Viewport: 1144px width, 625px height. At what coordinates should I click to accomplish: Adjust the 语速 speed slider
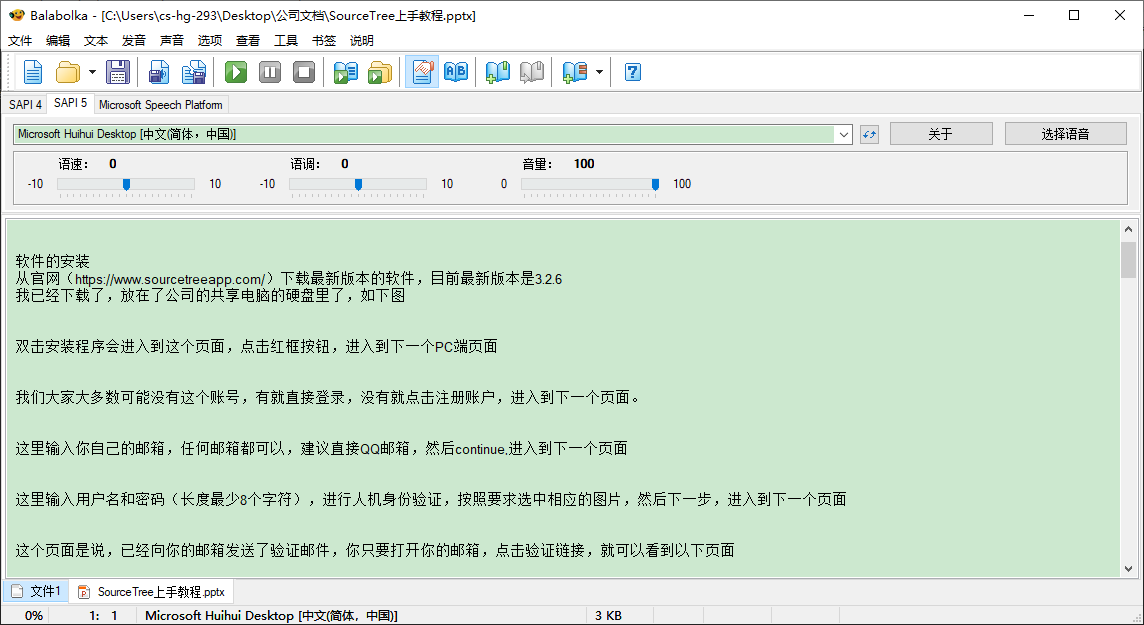coord(126,185)
